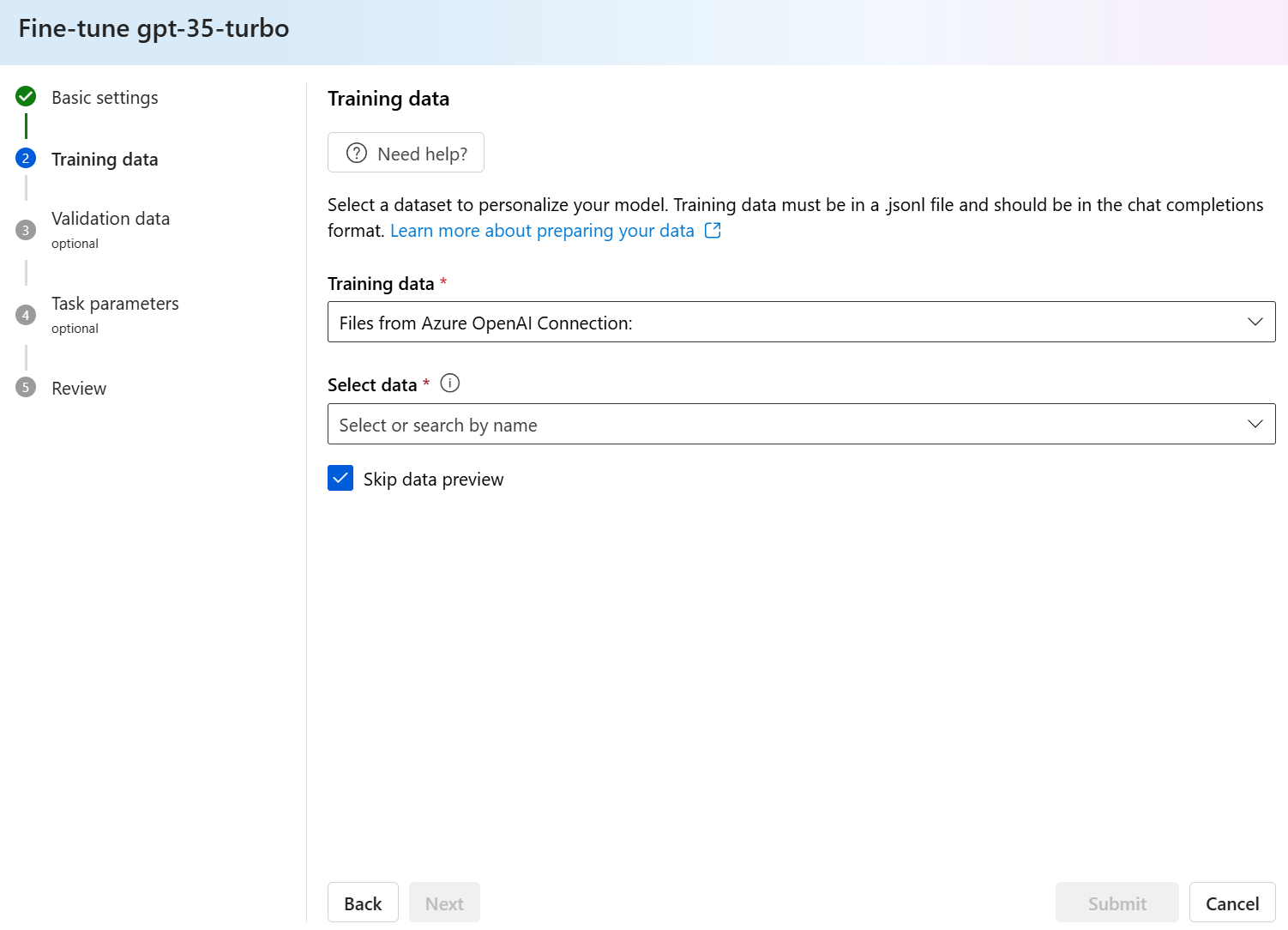Go to the Task parameters step
Viewport: 1288px width, 930px height.
[x=115, y=303]
